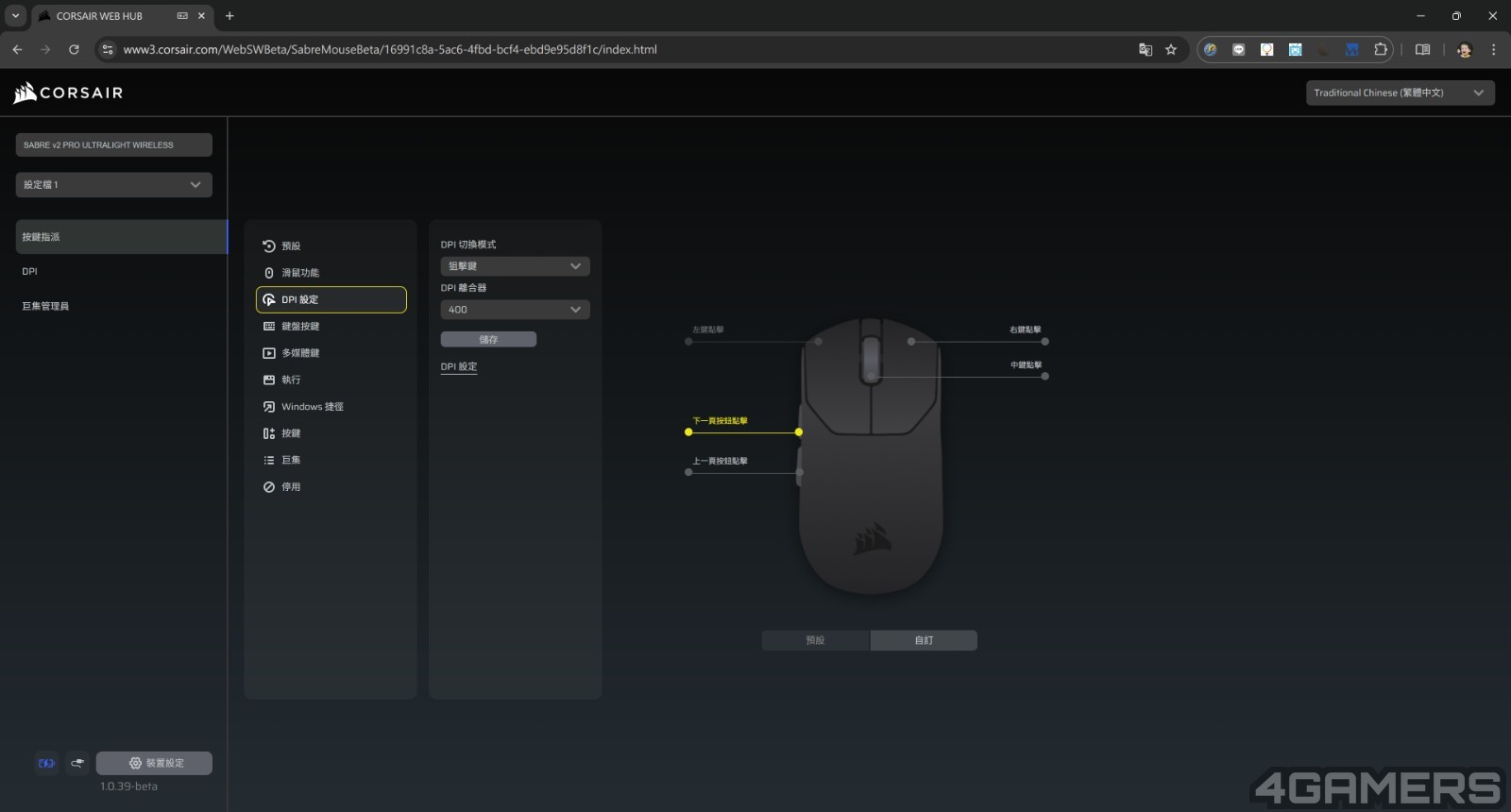The width and height of the screenshot is (1511, 812).
Task: Go back using the browser back arrow
Action: 17,50
